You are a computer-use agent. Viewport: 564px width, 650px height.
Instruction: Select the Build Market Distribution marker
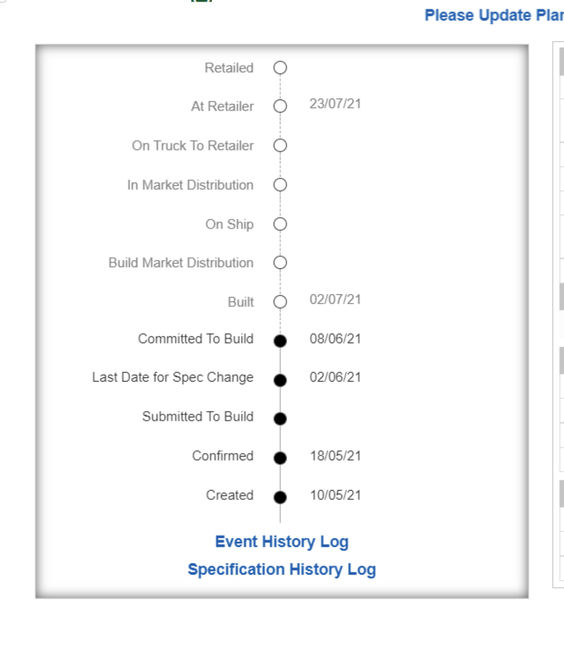pos(280,262)
